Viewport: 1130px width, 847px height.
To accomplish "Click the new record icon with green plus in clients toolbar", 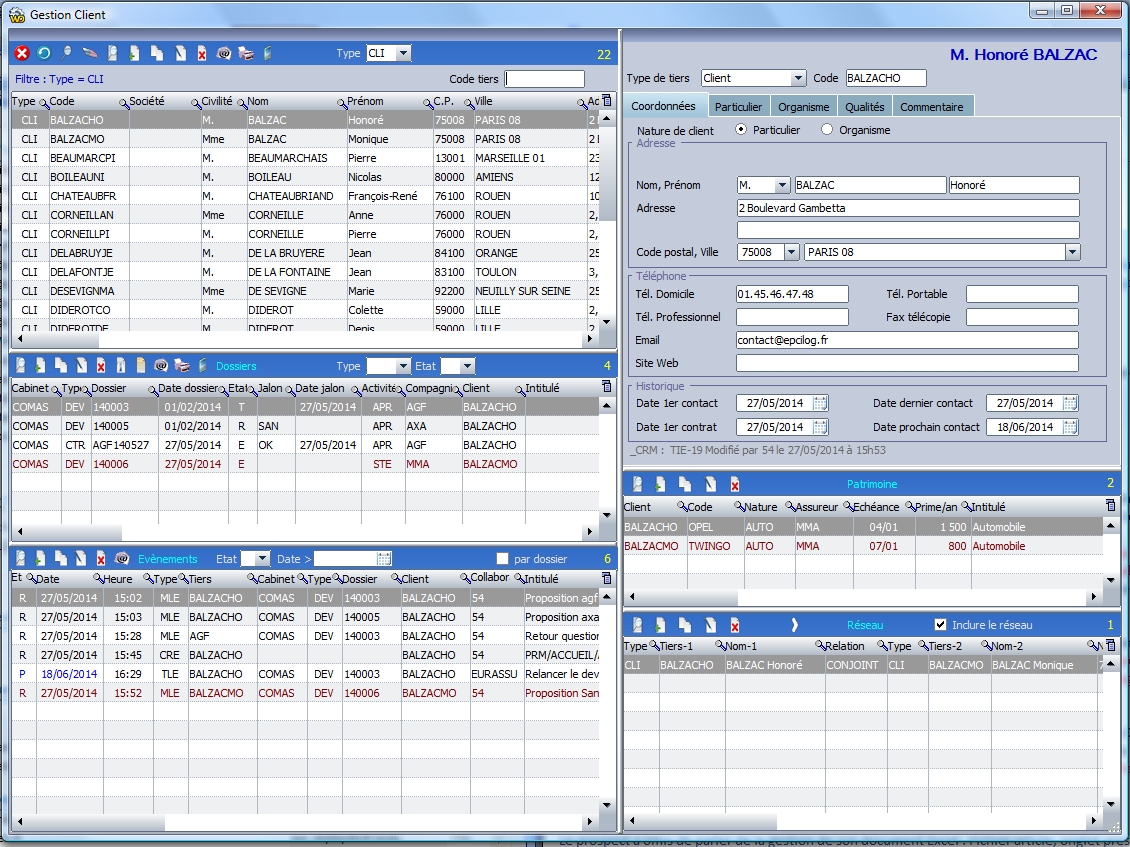I will (x=134, y=53).
